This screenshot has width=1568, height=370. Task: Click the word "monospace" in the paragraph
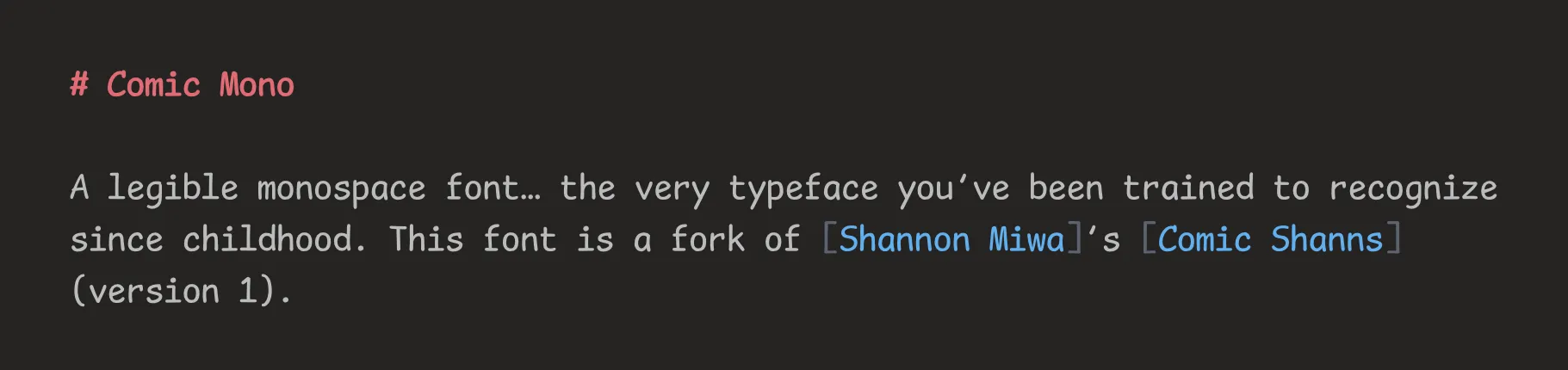click(x=341, y=188)
